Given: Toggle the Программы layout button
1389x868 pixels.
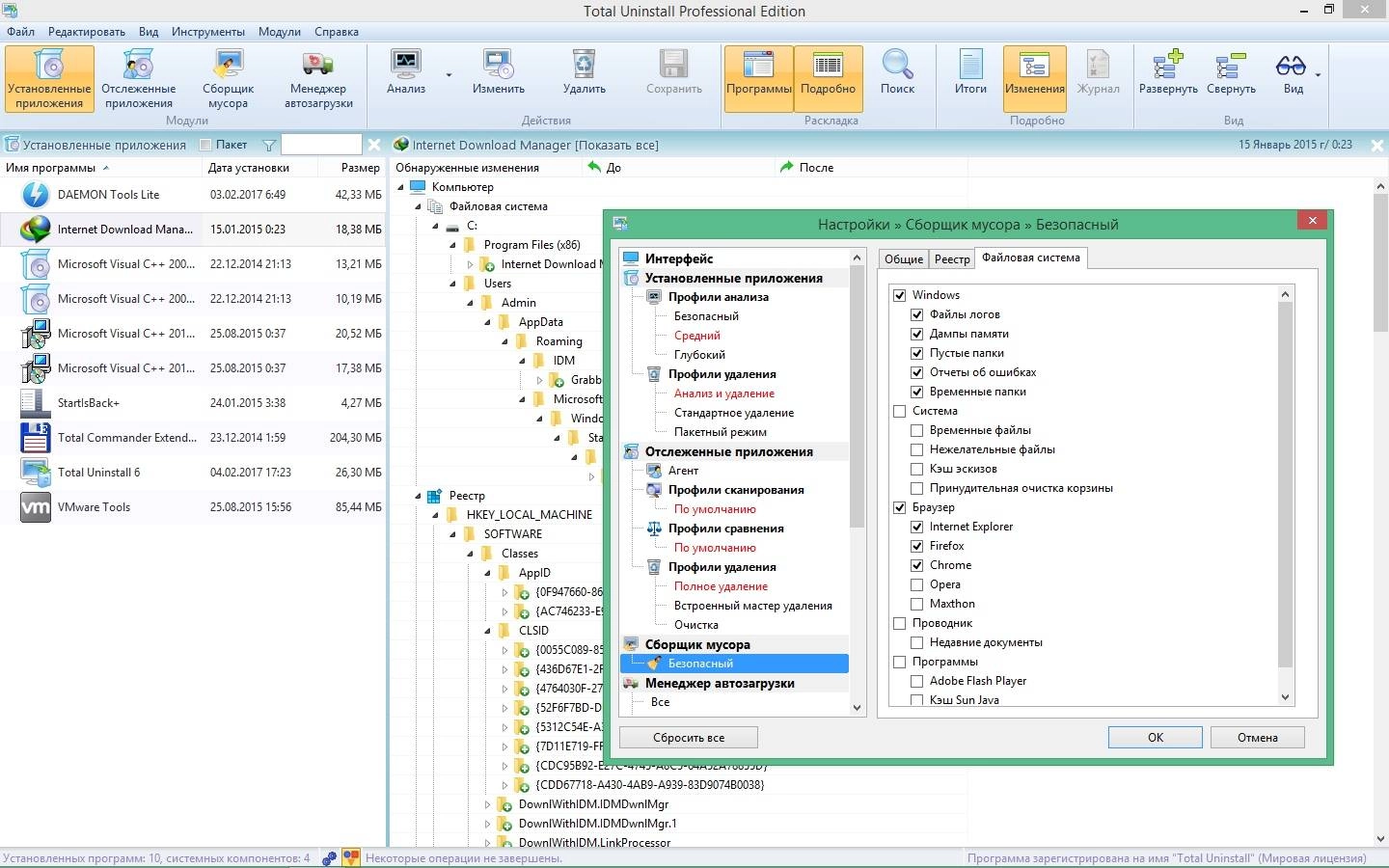Looking at the screenshot, I should click(x=759, y=77).
